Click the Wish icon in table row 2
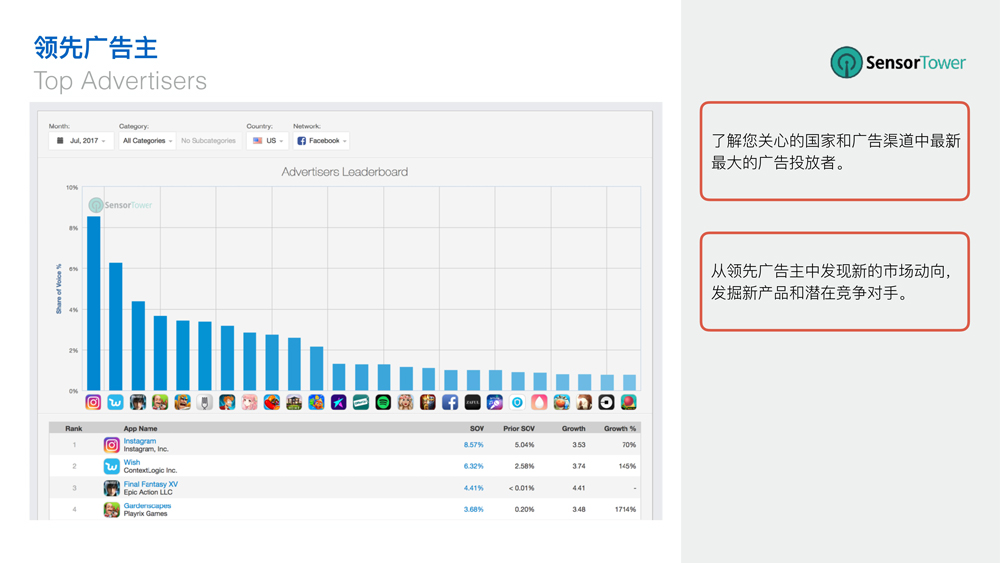 [111, 466]
